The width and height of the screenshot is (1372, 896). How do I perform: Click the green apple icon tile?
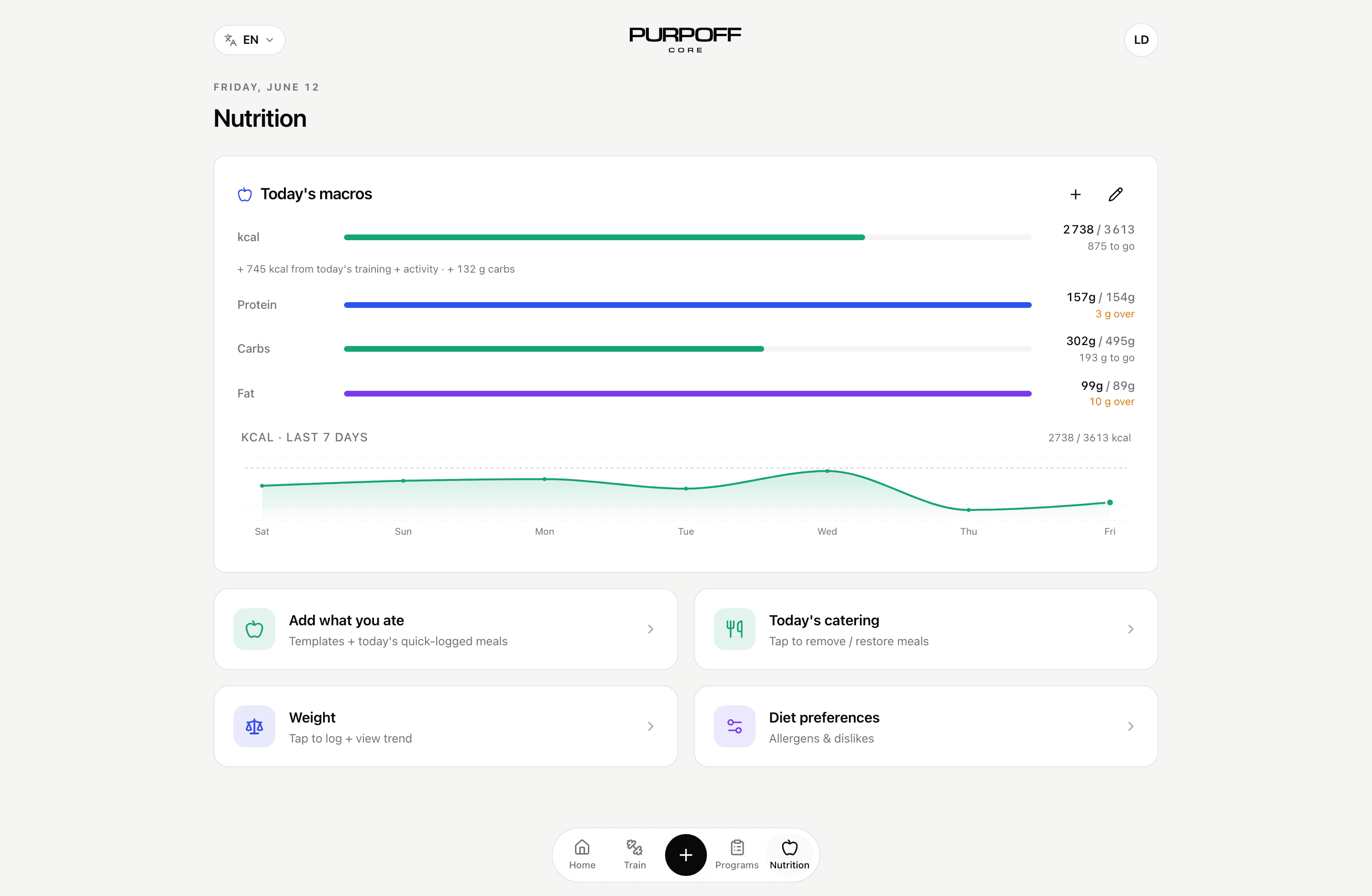click(254, 629)
